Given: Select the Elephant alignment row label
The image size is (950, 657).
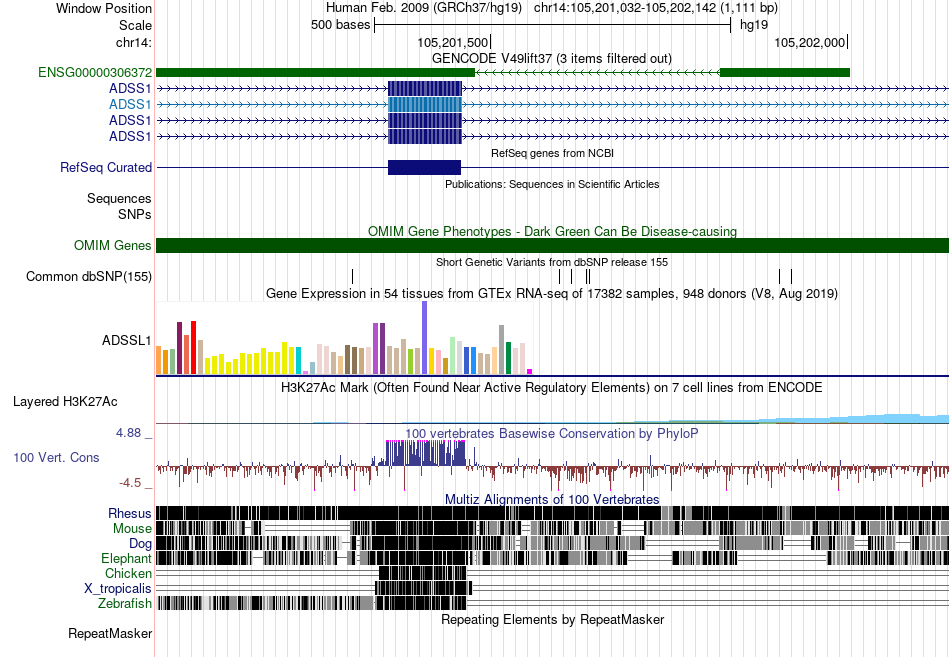Looking at the screenshot, I should point(126,558).
